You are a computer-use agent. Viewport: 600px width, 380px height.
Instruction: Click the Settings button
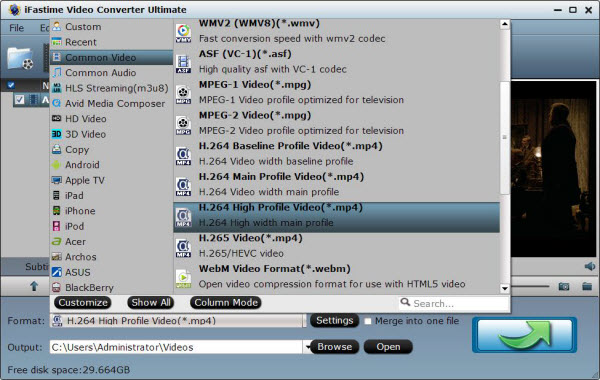click(334, 320)
